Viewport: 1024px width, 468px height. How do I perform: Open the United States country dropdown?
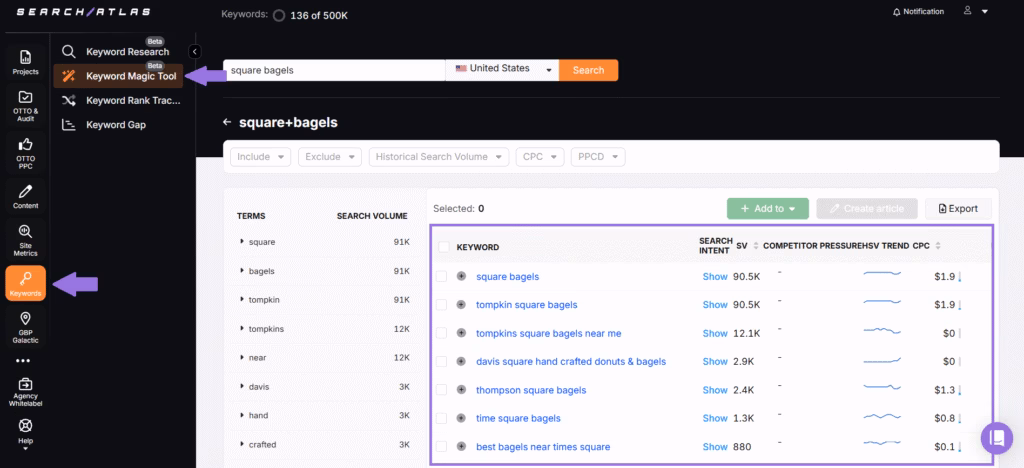[x=502, y=70]
